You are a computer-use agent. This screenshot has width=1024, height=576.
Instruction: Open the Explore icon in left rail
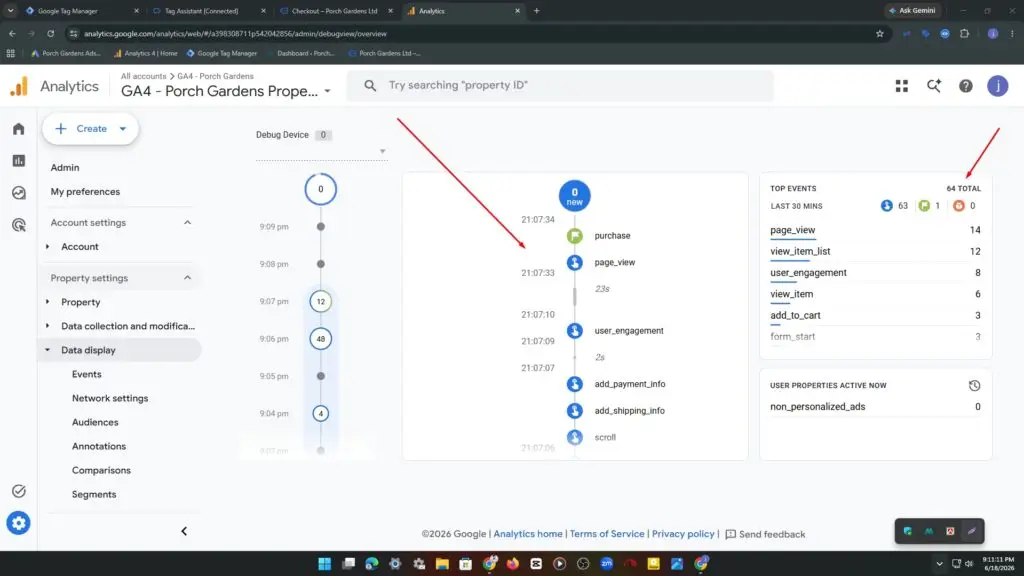pos(18,193)
